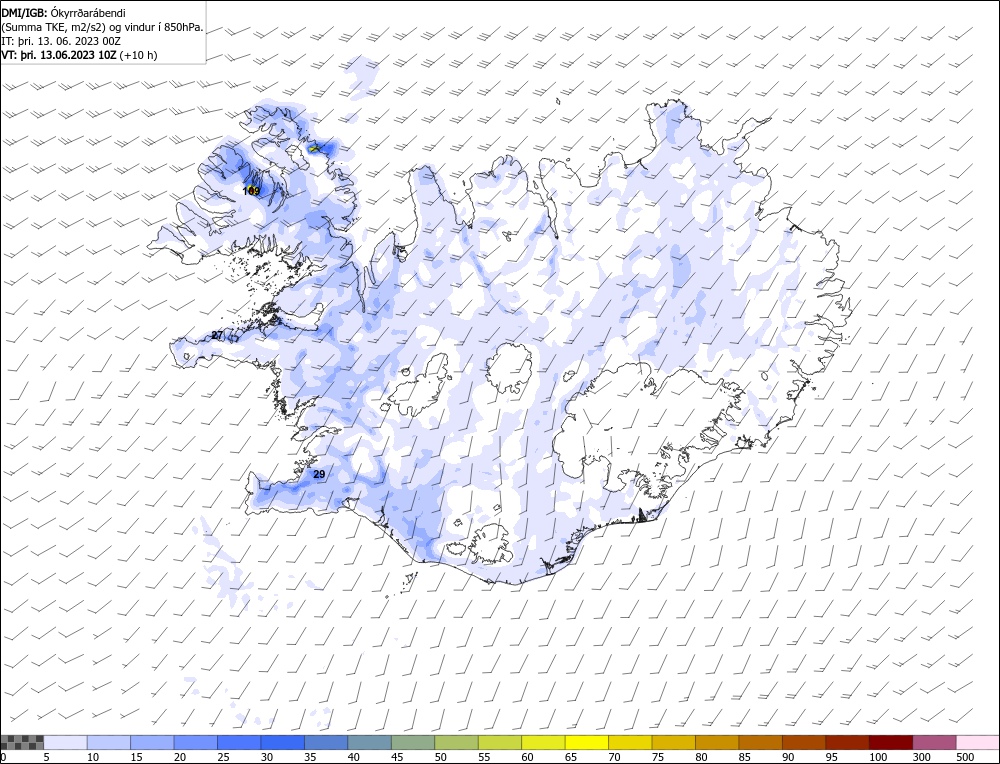This screenshot has height=764, width=1000.
Task: Click the checkered legend swatch for 0 to 5
Action: [22, 742]
